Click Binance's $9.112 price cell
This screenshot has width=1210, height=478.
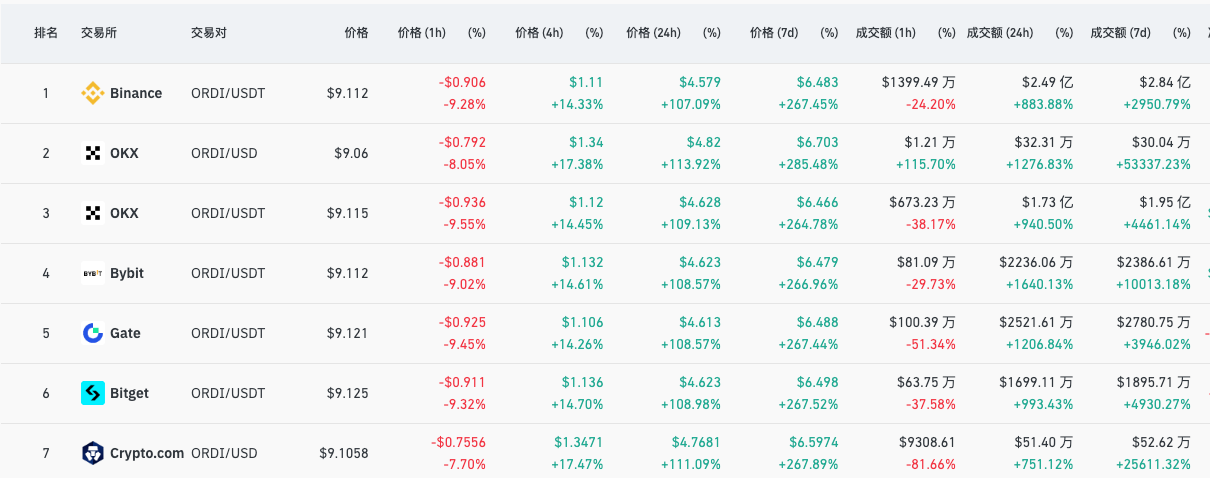pyautogui.click(x=347, y=93)
